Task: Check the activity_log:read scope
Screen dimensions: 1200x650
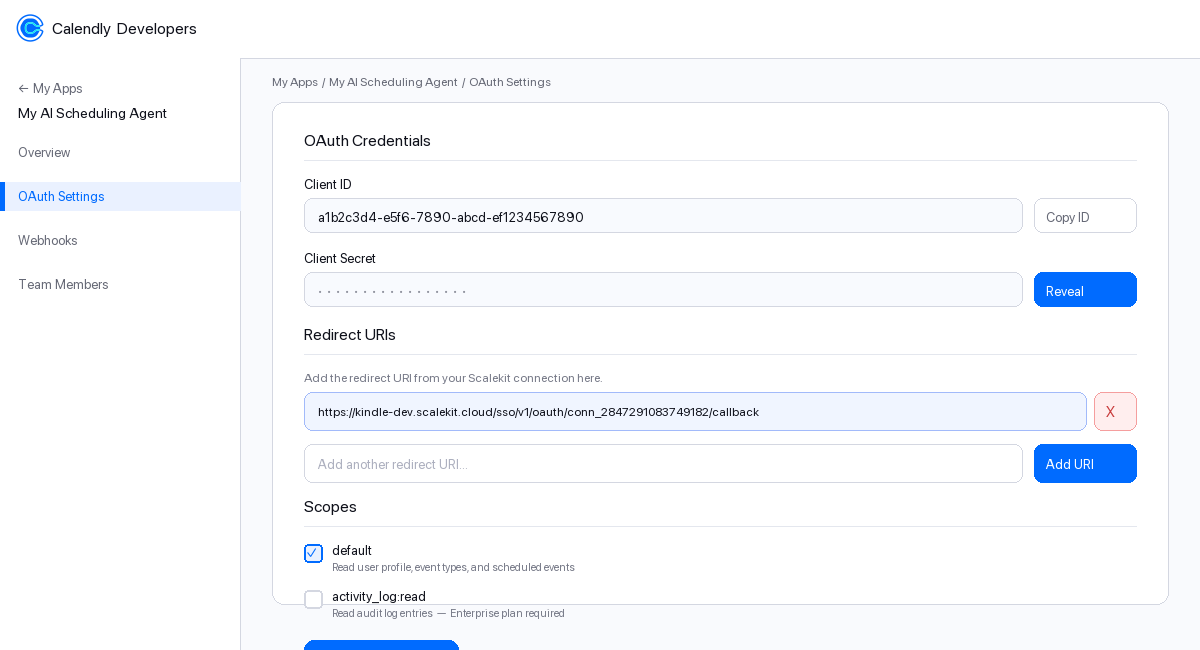Action: (x=313, y=599)
